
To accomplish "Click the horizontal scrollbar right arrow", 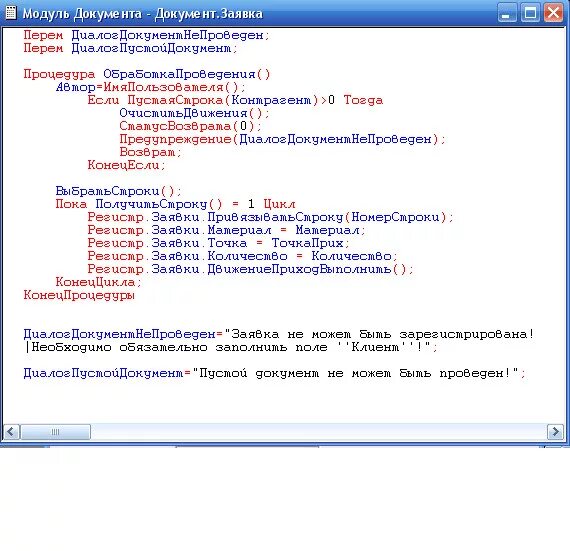I will 555,431.
